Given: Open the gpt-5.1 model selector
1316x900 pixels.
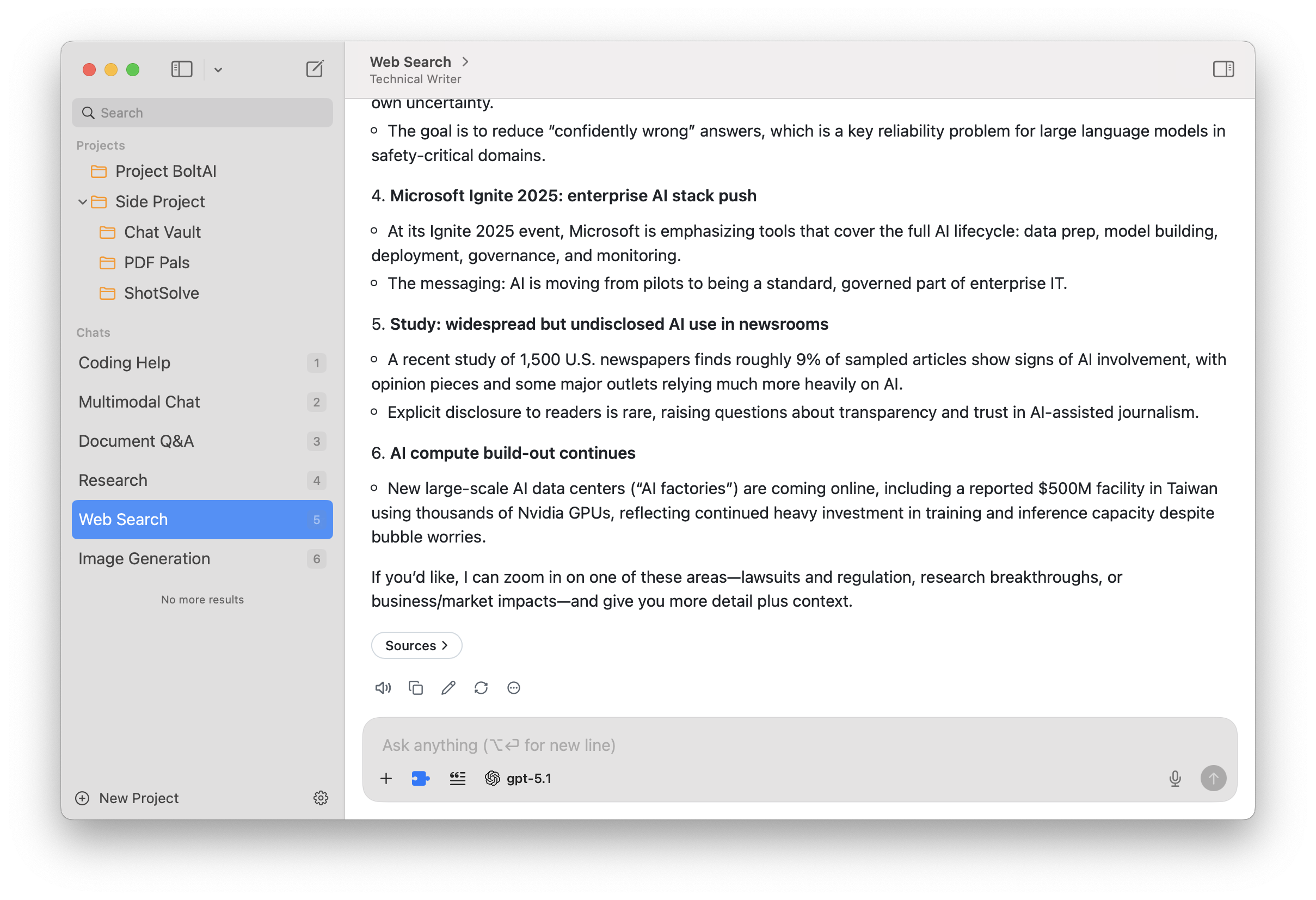Looking at the screenshot, I should (518, 779).
